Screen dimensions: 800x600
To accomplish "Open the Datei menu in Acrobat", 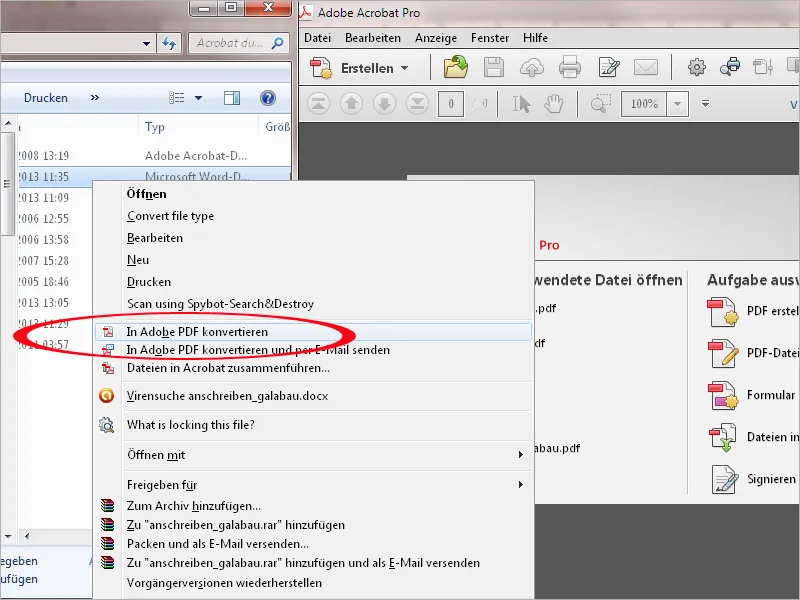I will [317, 38].
